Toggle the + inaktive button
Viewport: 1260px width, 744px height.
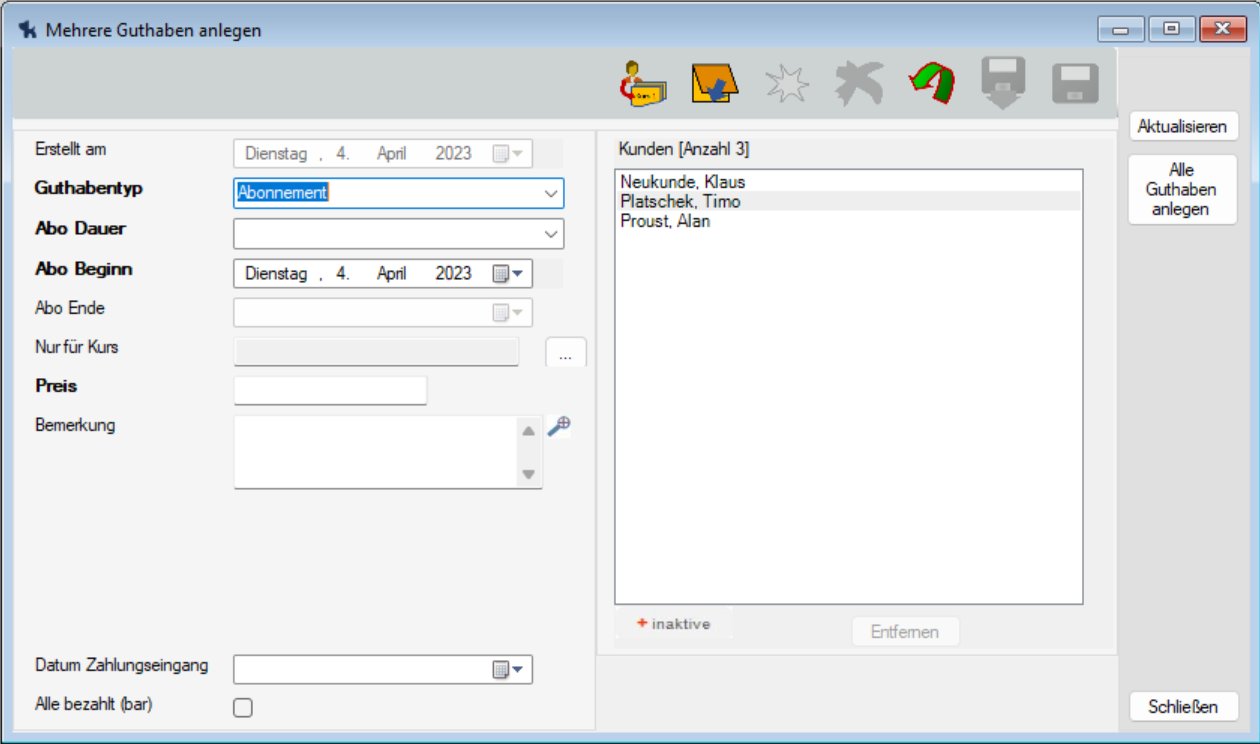(673, 624)
